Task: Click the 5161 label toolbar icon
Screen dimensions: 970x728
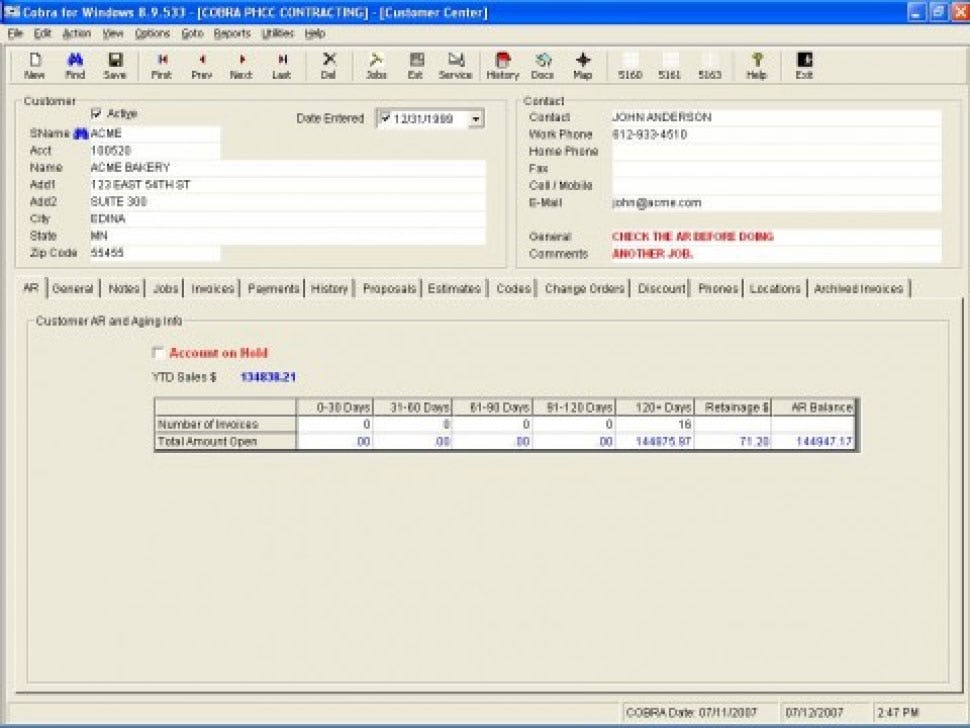Action: (x=670, y=66)
